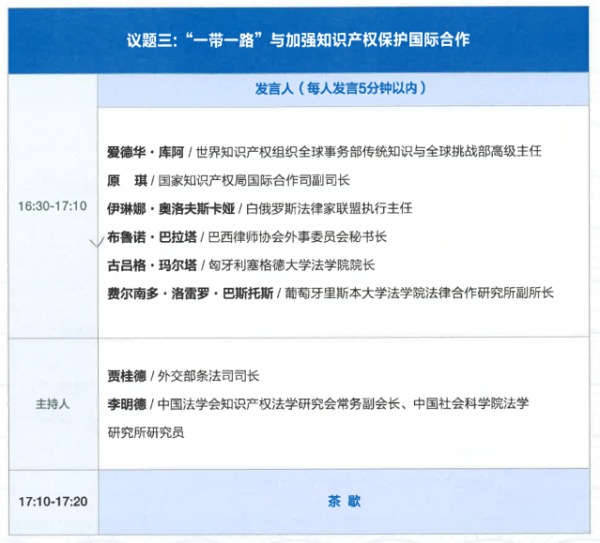Select the 发言人 header row
The image size is (600, 543).
341,90
